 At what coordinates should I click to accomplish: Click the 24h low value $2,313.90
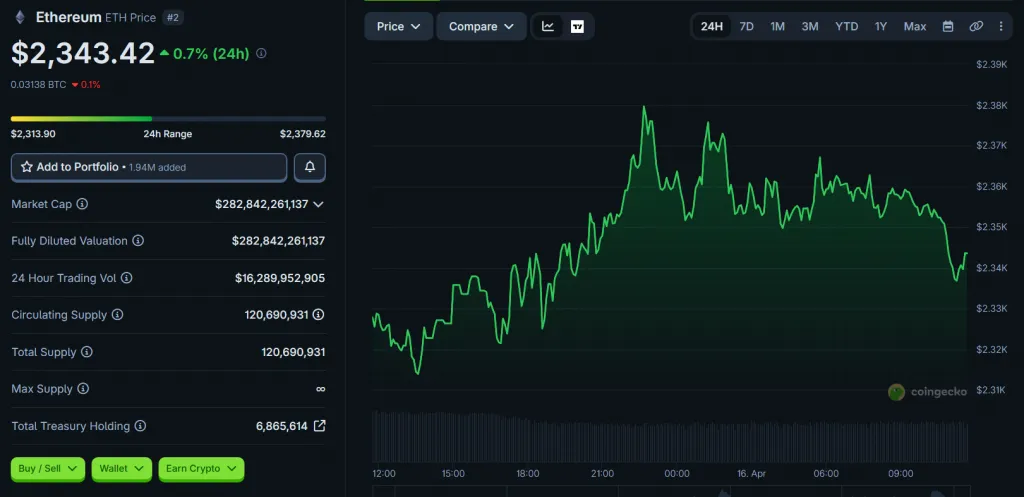[33, 134]
